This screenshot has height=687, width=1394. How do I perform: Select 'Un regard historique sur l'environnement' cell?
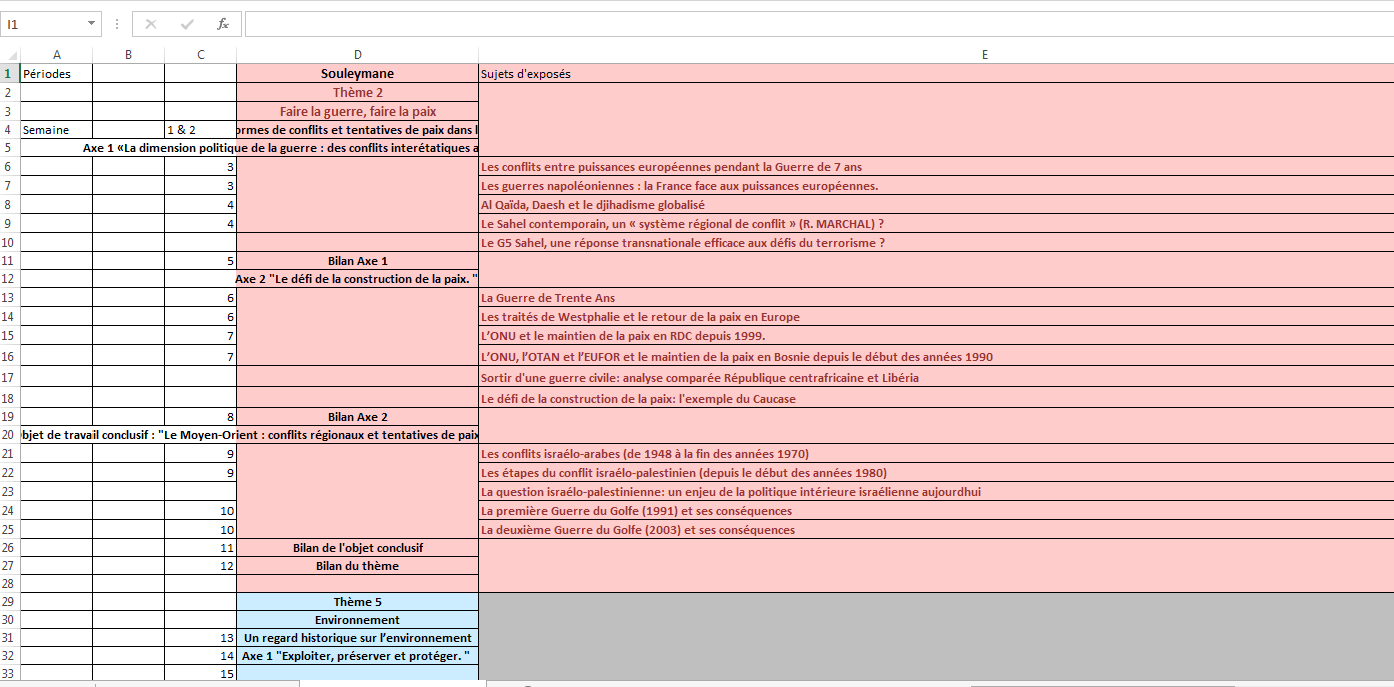358,638
